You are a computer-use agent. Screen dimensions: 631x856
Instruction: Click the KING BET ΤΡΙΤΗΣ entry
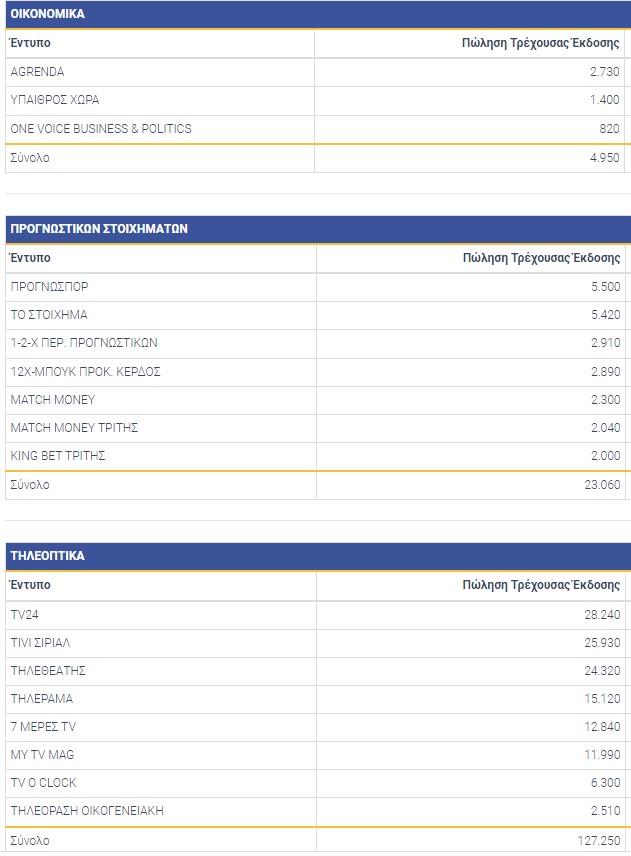[58, 456]
